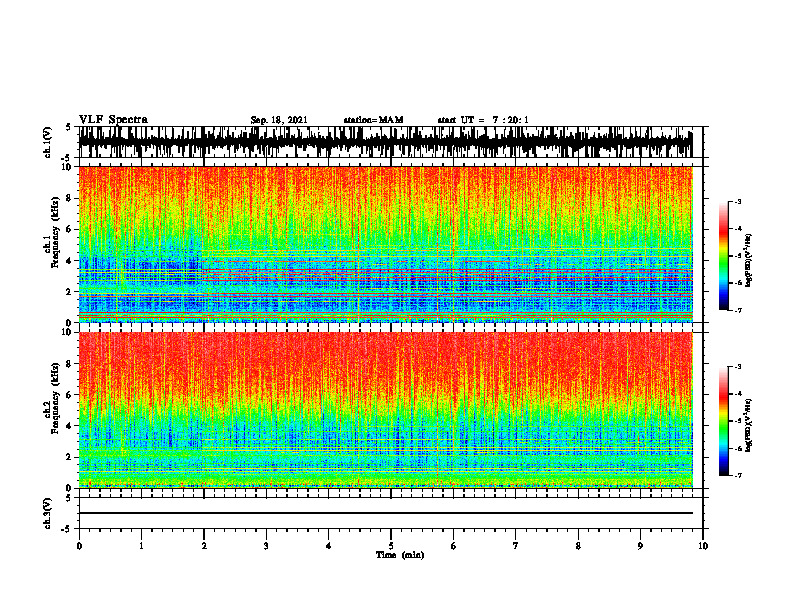Image resolution: width=792 pixels, height=612 pixels.
Task: Click the ch.2 colorbar "log(PSD)" label
Action: [x=749, y=425]
